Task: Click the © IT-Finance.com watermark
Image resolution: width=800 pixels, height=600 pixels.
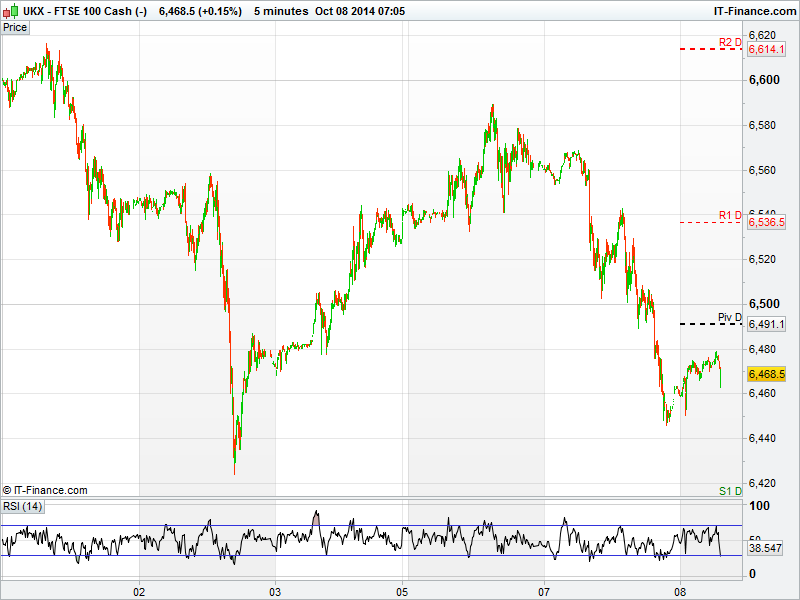Action: pyautogui.click(x=46, y=490)
